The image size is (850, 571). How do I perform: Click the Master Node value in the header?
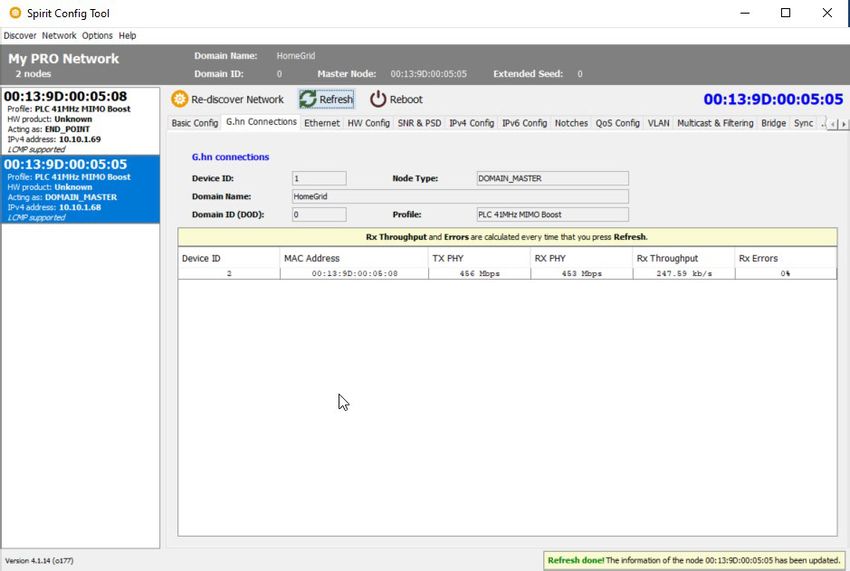click(428, 74)
